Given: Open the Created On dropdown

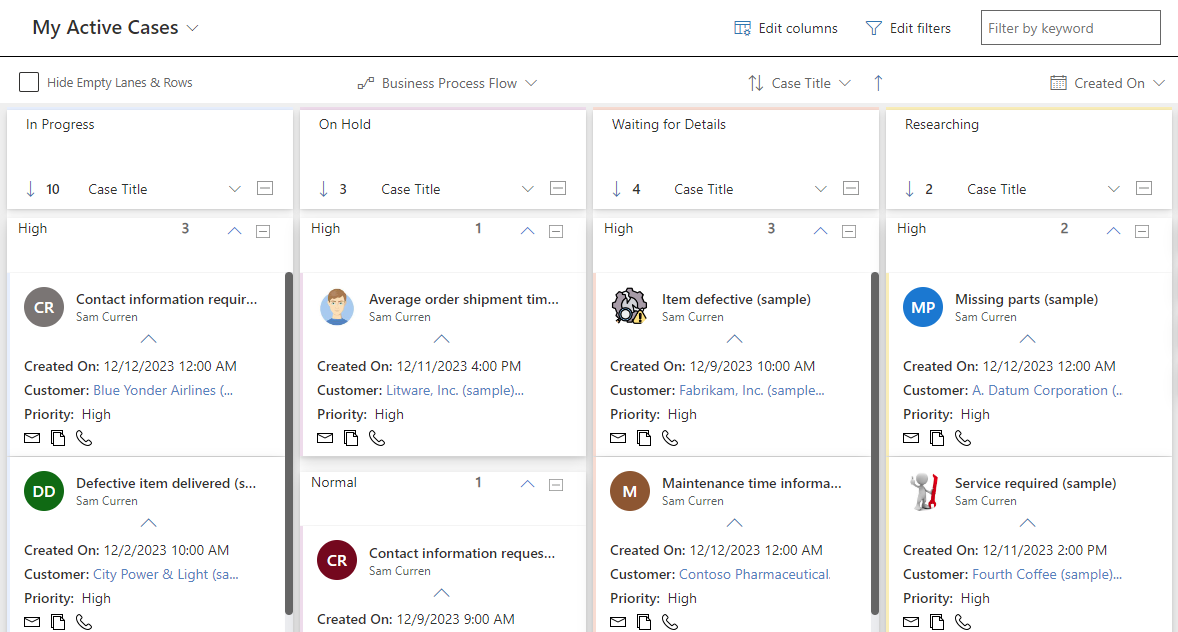Looking at the screenshot, I should pyautogui.click(x=1160, y=83).
